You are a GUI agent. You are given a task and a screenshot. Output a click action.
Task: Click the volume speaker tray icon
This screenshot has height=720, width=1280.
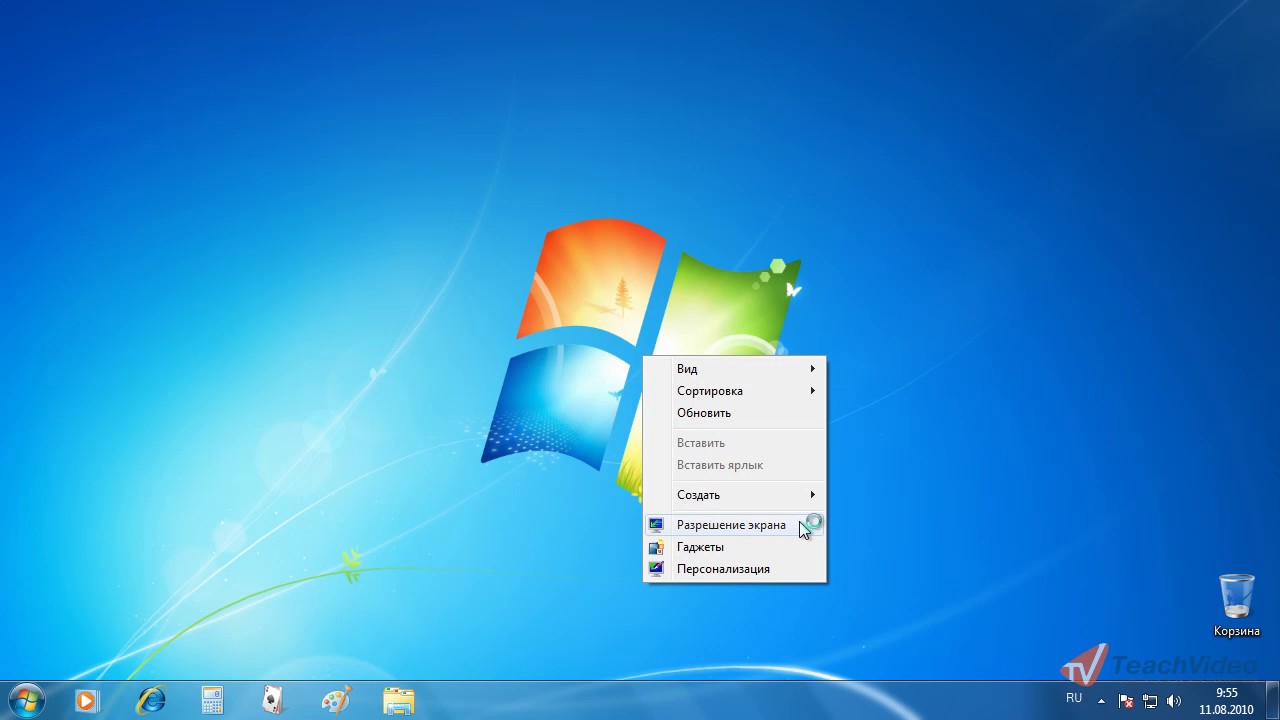(x=1174, y=701)
